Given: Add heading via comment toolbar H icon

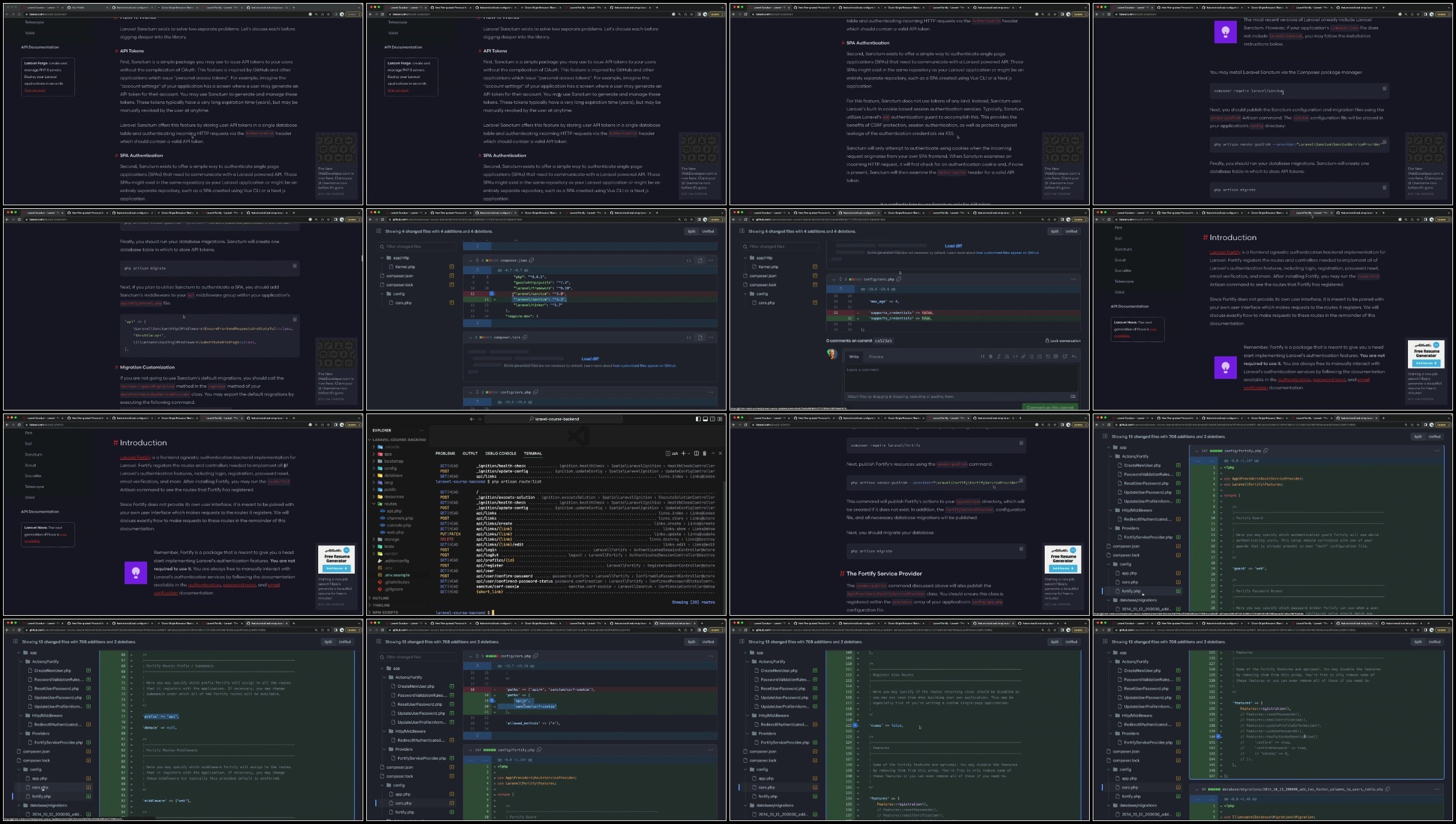Looking at the screenshot, I should (982, 356).
